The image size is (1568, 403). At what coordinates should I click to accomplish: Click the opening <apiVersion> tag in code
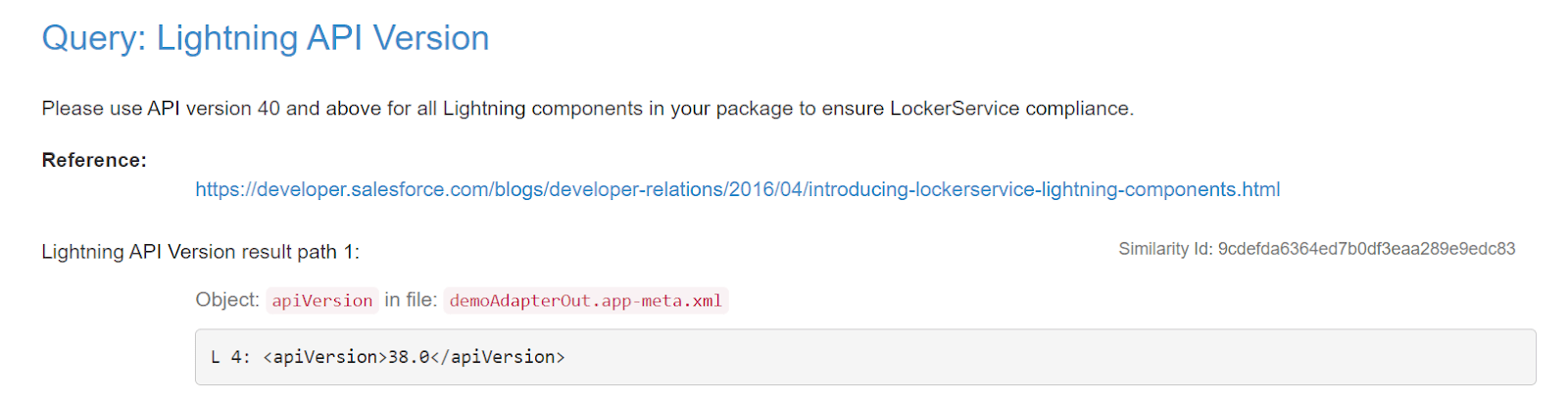pyautogui.click(x=325, y=357)
